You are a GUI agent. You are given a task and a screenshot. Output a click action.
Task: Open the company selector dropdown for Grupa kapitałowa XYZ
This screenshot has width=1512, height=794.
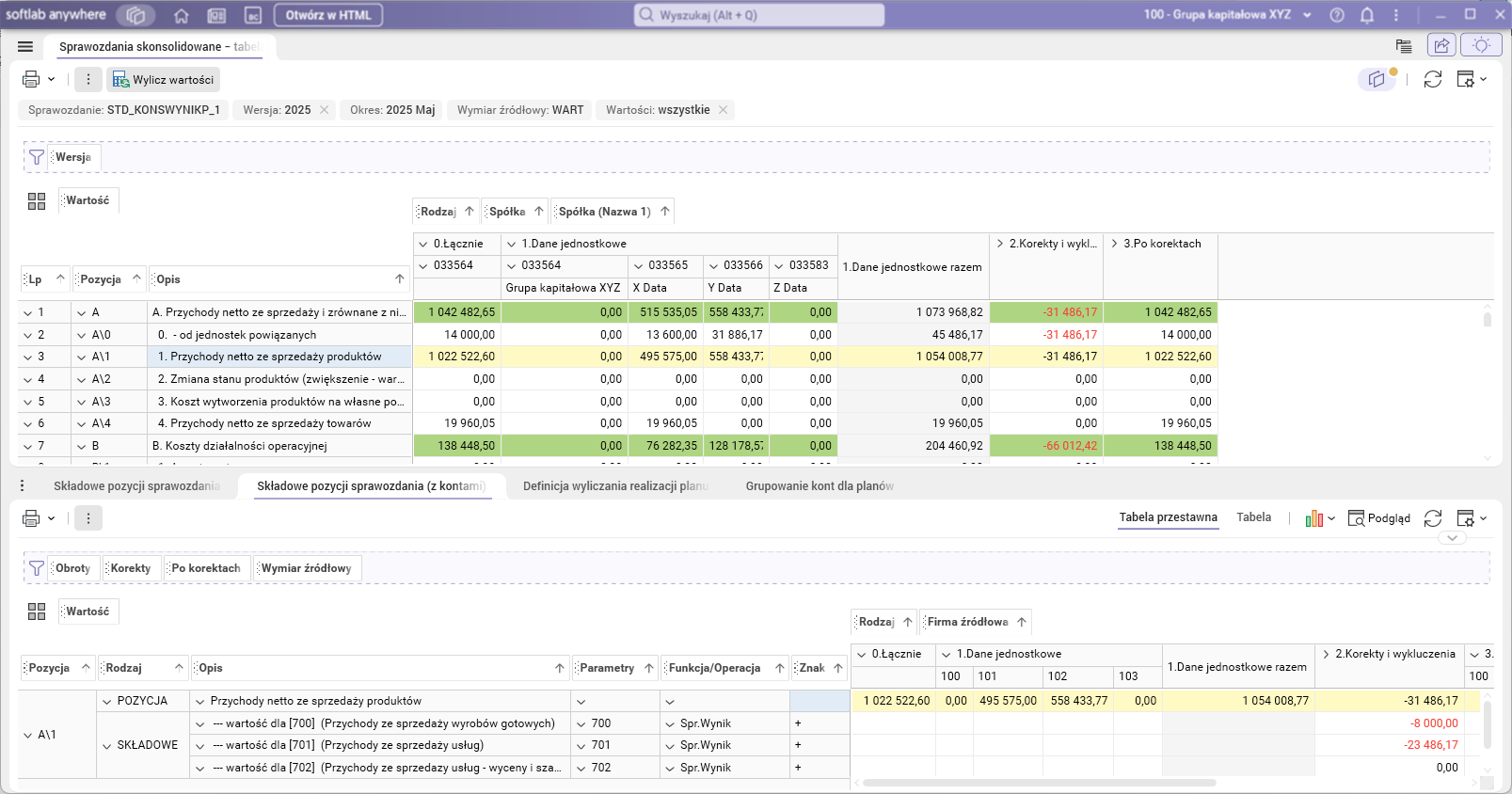coord(1307,15)
